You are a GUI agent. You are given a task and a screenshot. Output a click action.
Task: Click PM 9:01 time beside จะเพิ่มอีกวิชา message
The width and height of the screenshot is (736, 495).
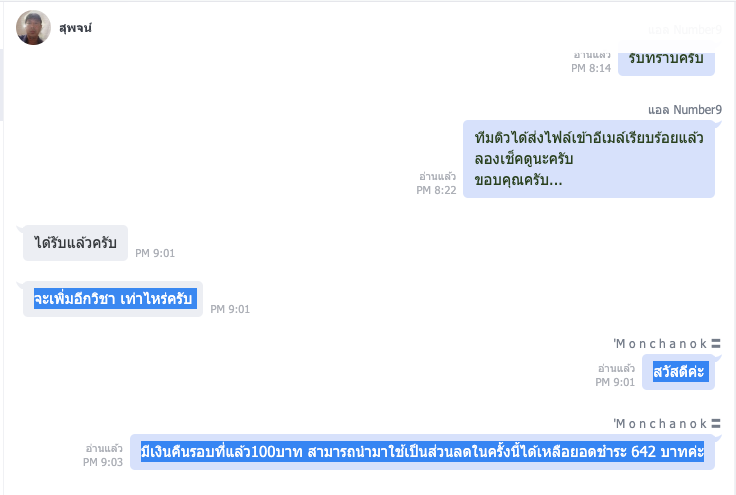click(230, 309)
